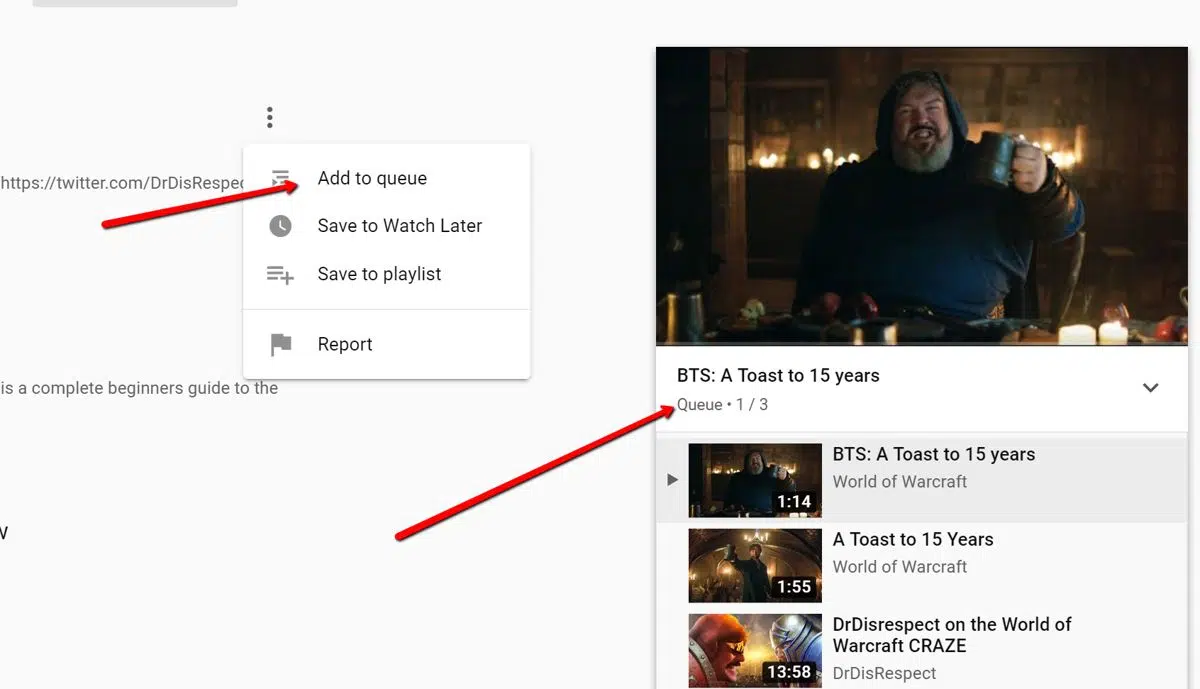Collapse the queue panel with the chevron

click(1151, 388)
